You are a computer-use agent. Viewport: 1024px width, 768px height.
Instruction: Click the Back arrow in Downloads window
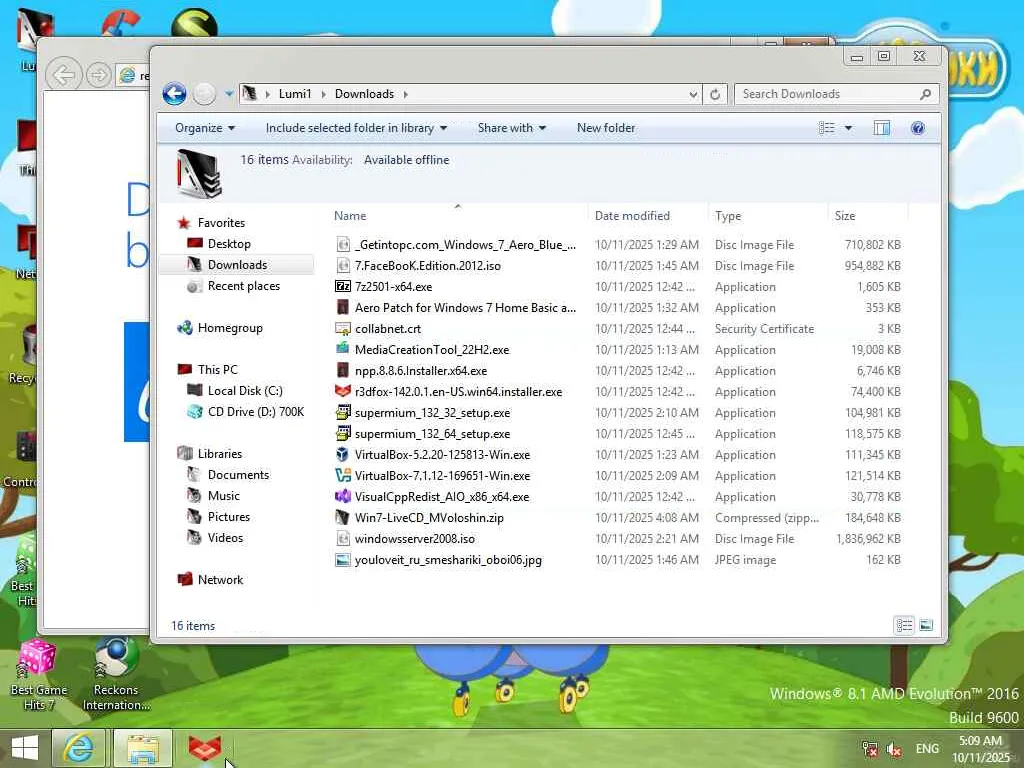pos(174,94)
